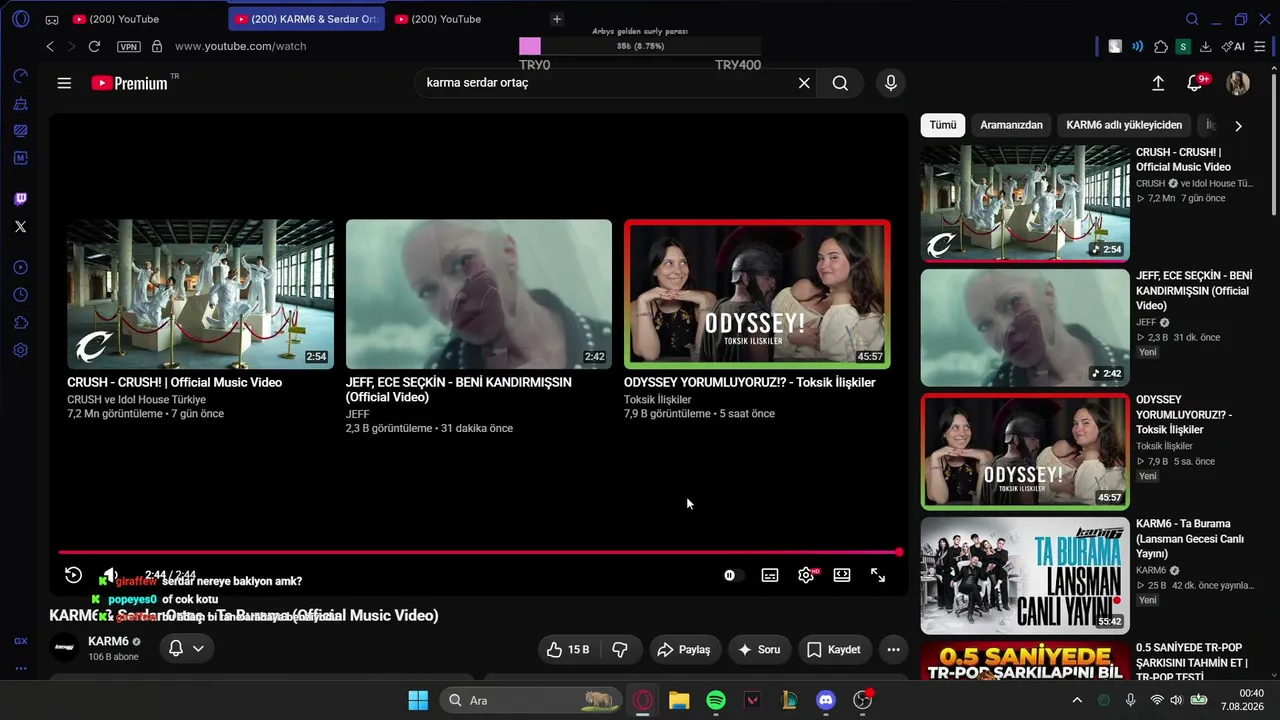1280x720 pixels.
Task: Toggle the VPN badge in address bar
Action: [129, 47]
